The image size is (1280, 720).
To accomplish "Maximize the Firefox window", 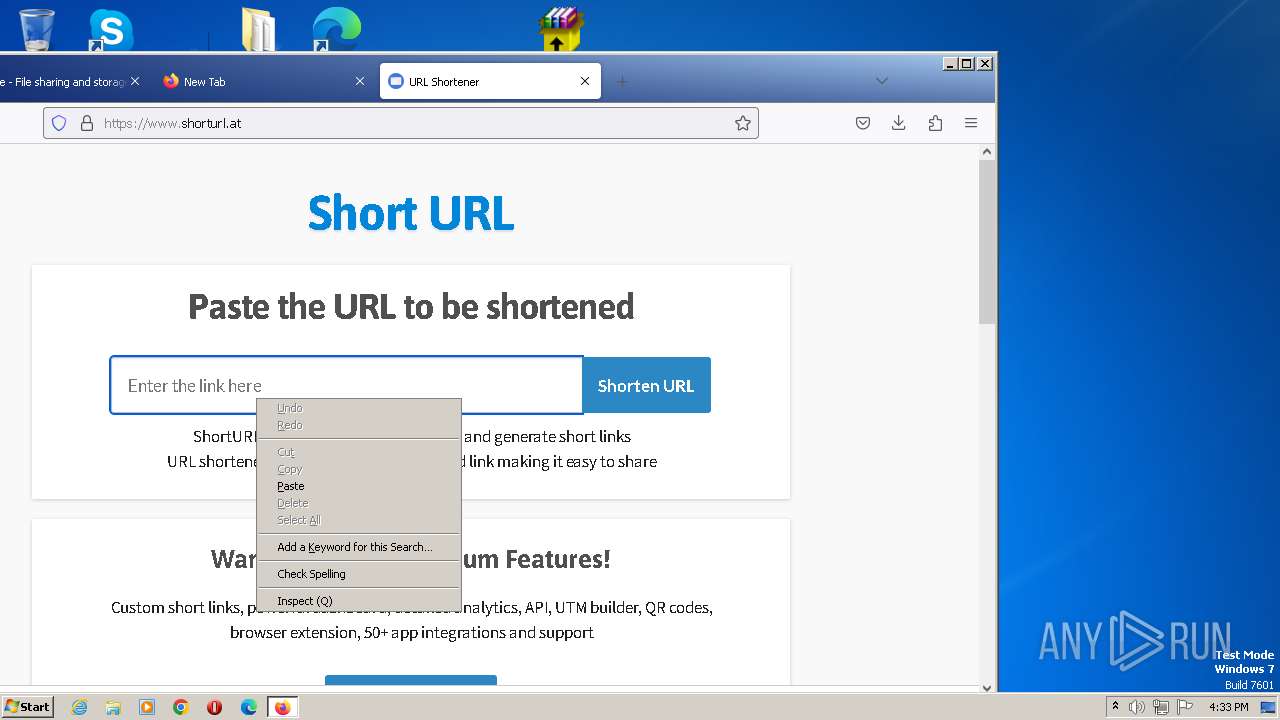I will (967, 63).
